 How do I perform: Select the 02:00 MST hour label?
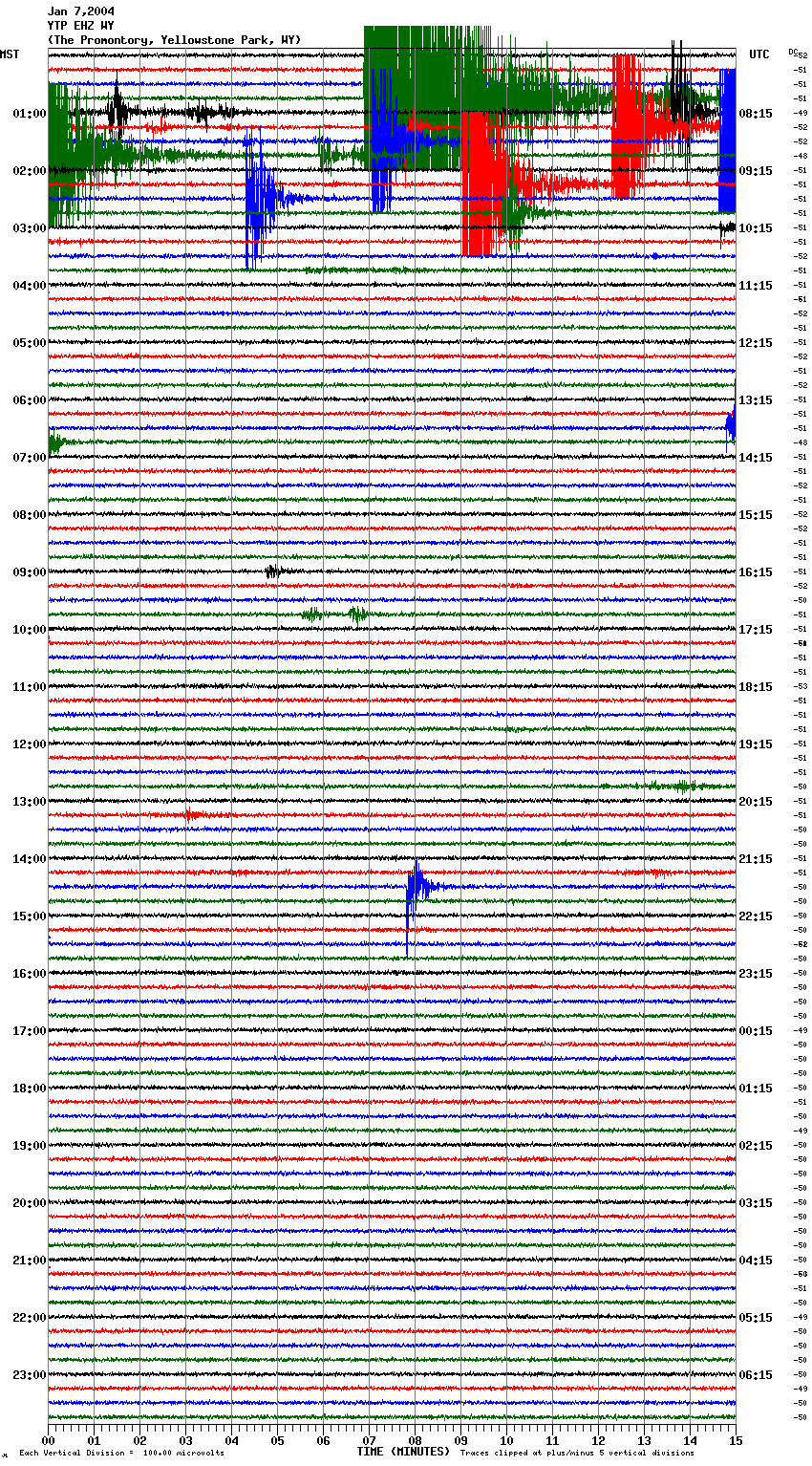click(x=30, y=171)
